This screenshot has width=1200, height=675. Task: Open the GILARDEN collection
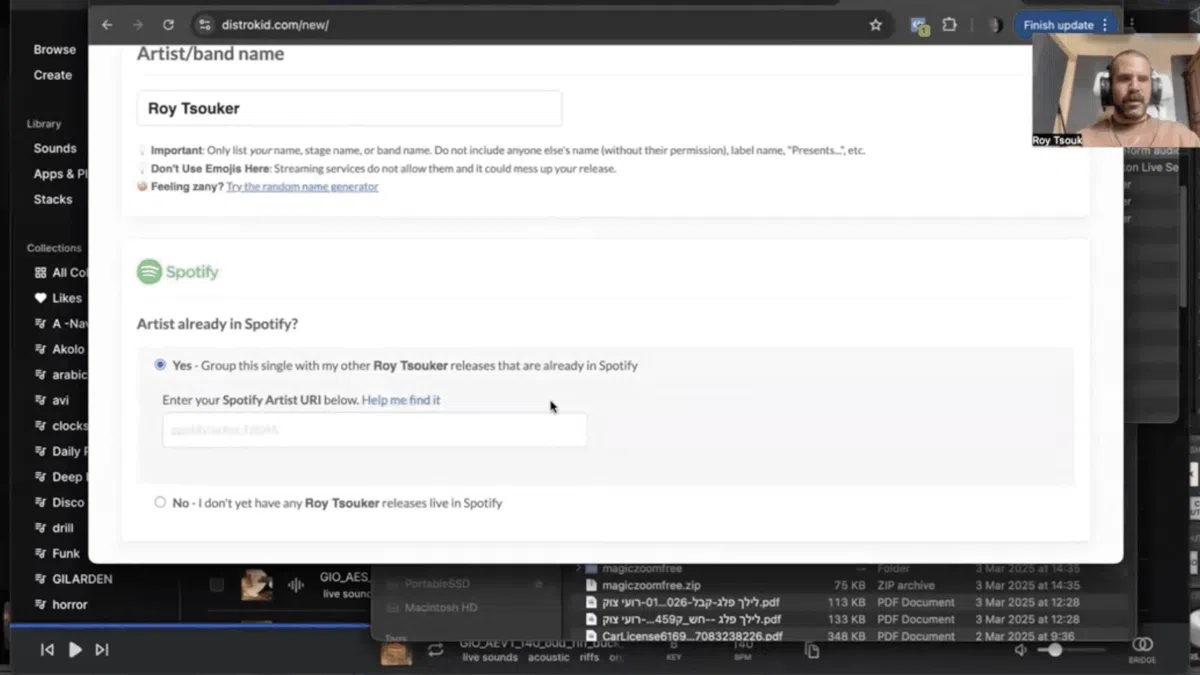coord(73,579)
